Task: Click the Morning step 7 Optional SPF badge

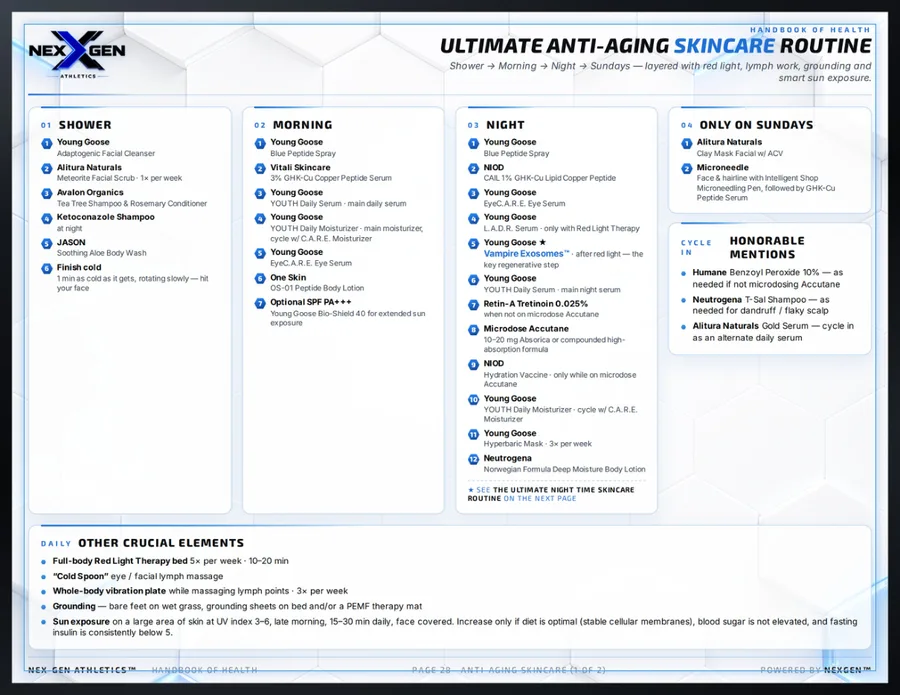Action: click(x=260, y=303)
